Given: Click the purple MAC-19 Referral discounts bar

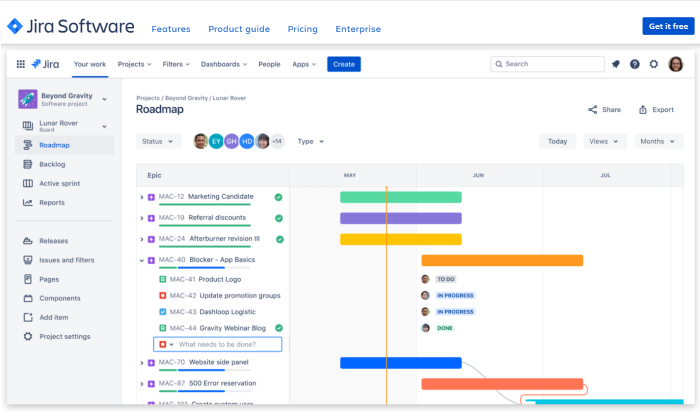Looking at the screenshot, I should 400,218.
